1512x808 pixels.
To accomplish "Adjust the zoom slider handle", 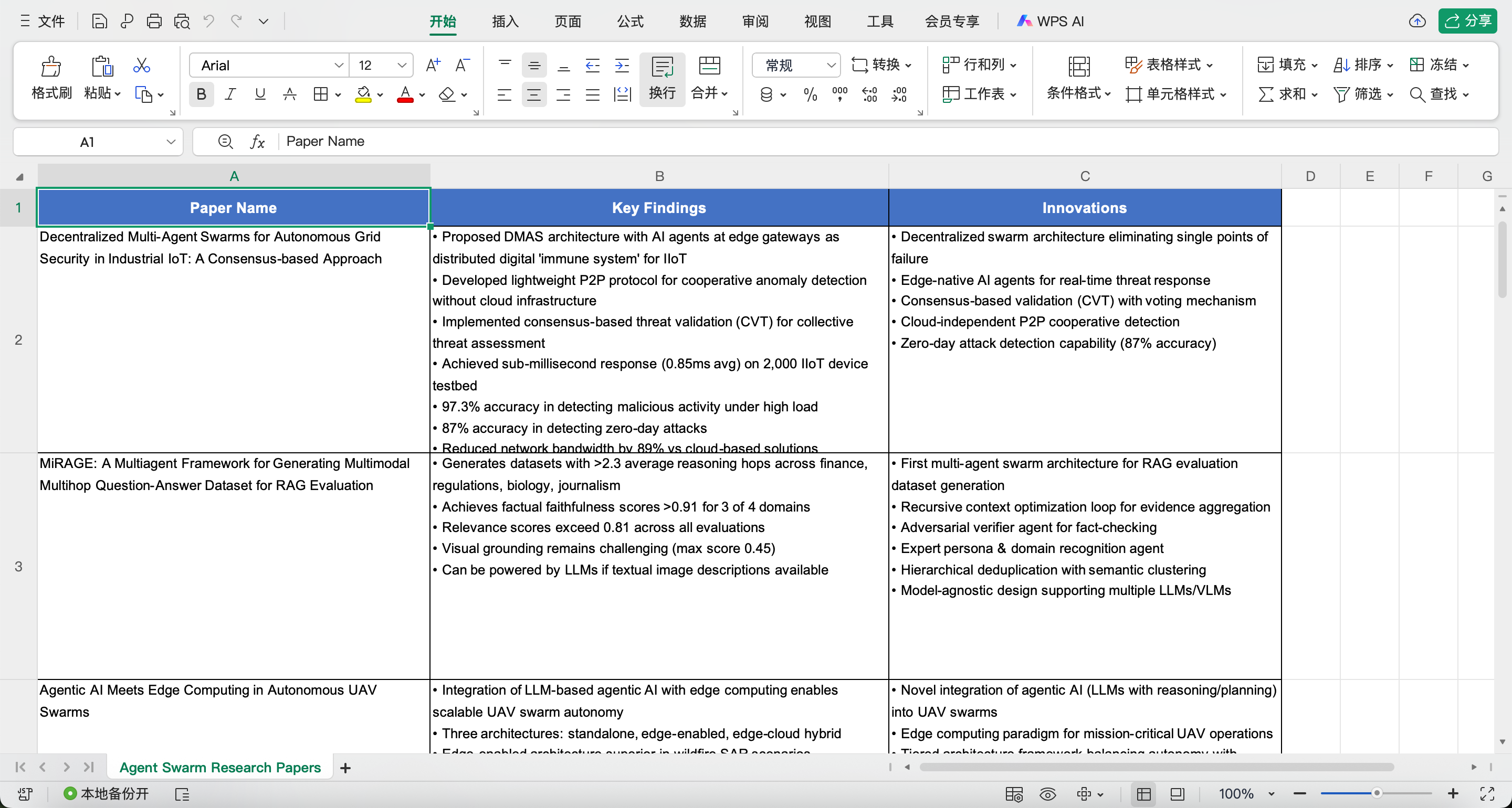I will [1377, 794].
